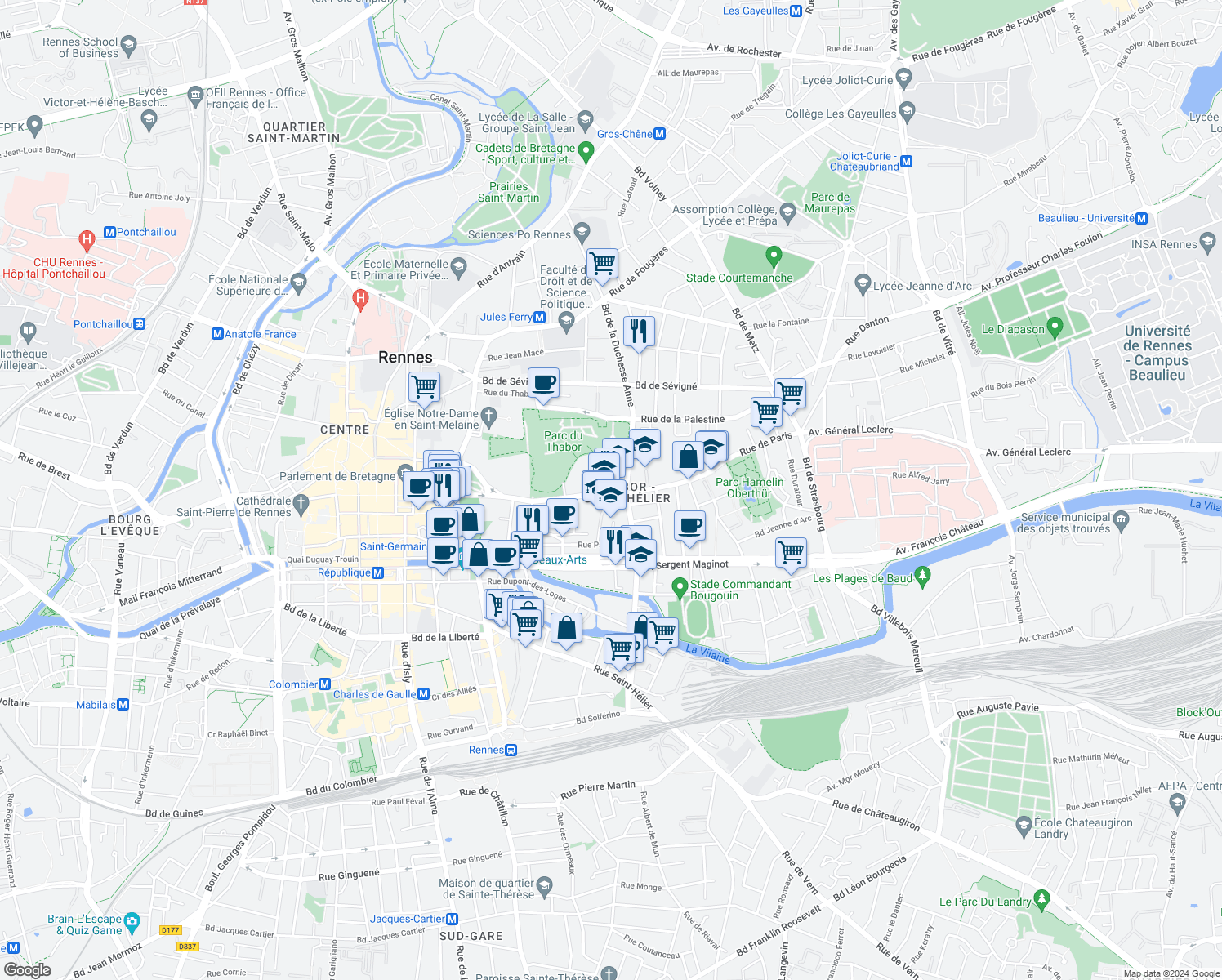Click the Lycée Joliot-Curie school icon
This screenshot has height=980, width=1222.
[x=903, y=79]
